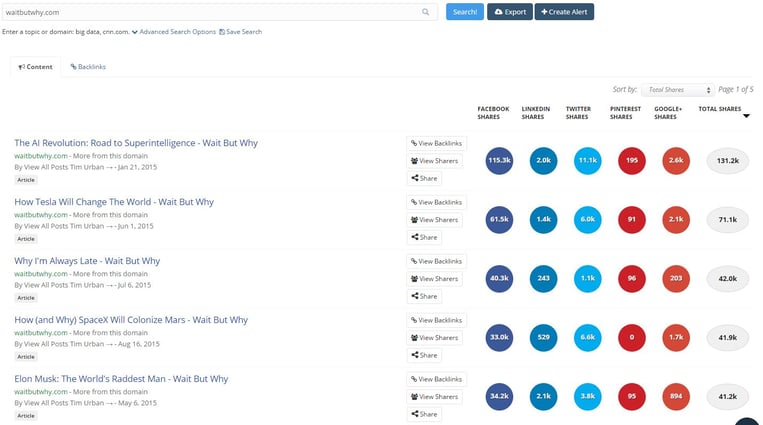Image resolution: width=763 pixels, height=425 pixels.
Task: Share the AI Revolution article
Action: click(424, 178)
